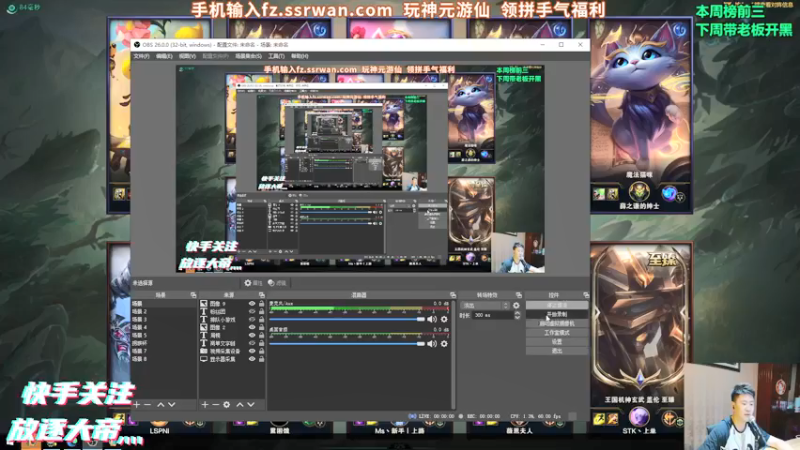Open the 淡出 transition type dropdown

[x=485, y=306]
